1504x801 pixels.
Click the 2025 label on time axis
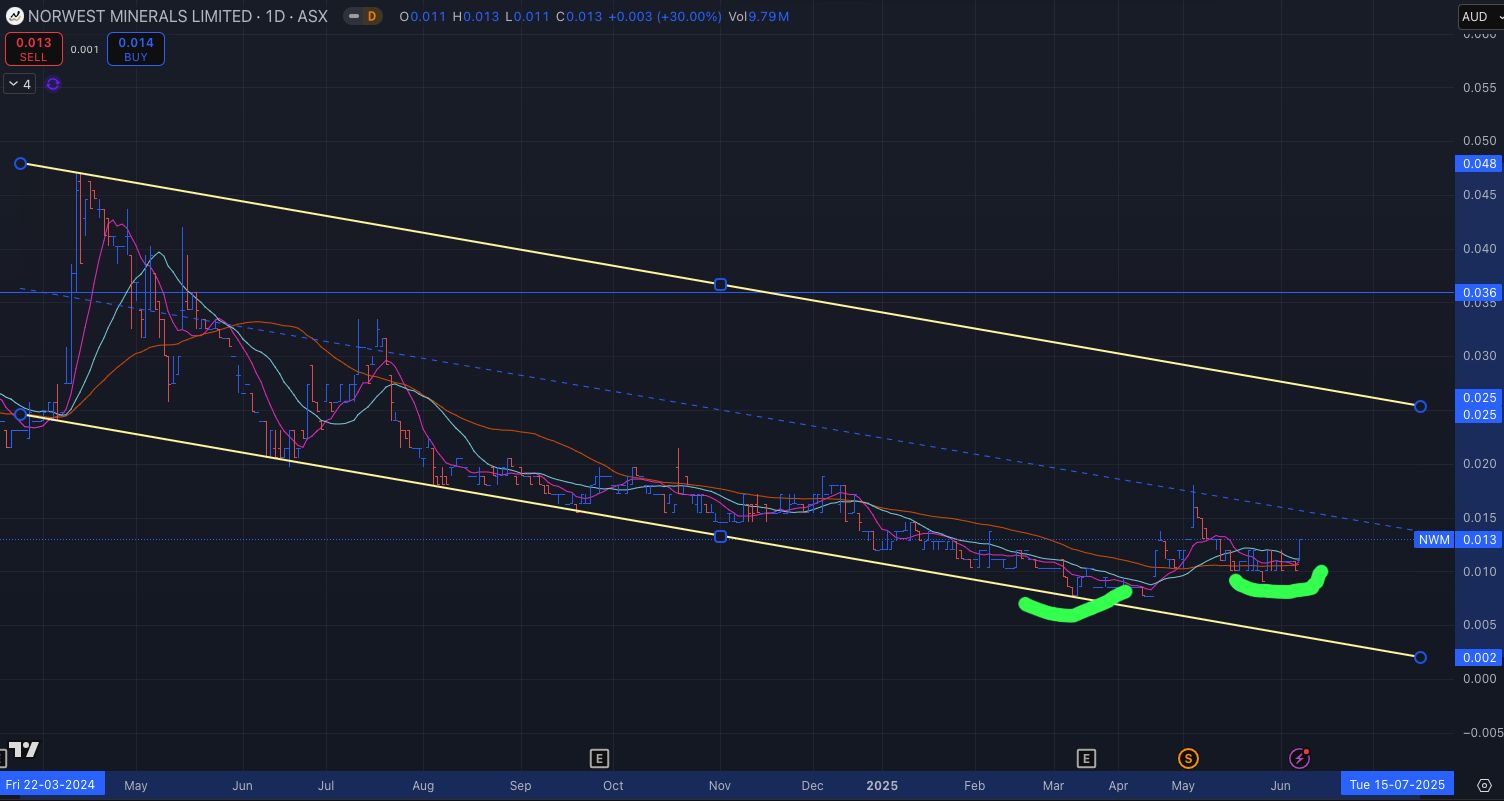[882, 785]
